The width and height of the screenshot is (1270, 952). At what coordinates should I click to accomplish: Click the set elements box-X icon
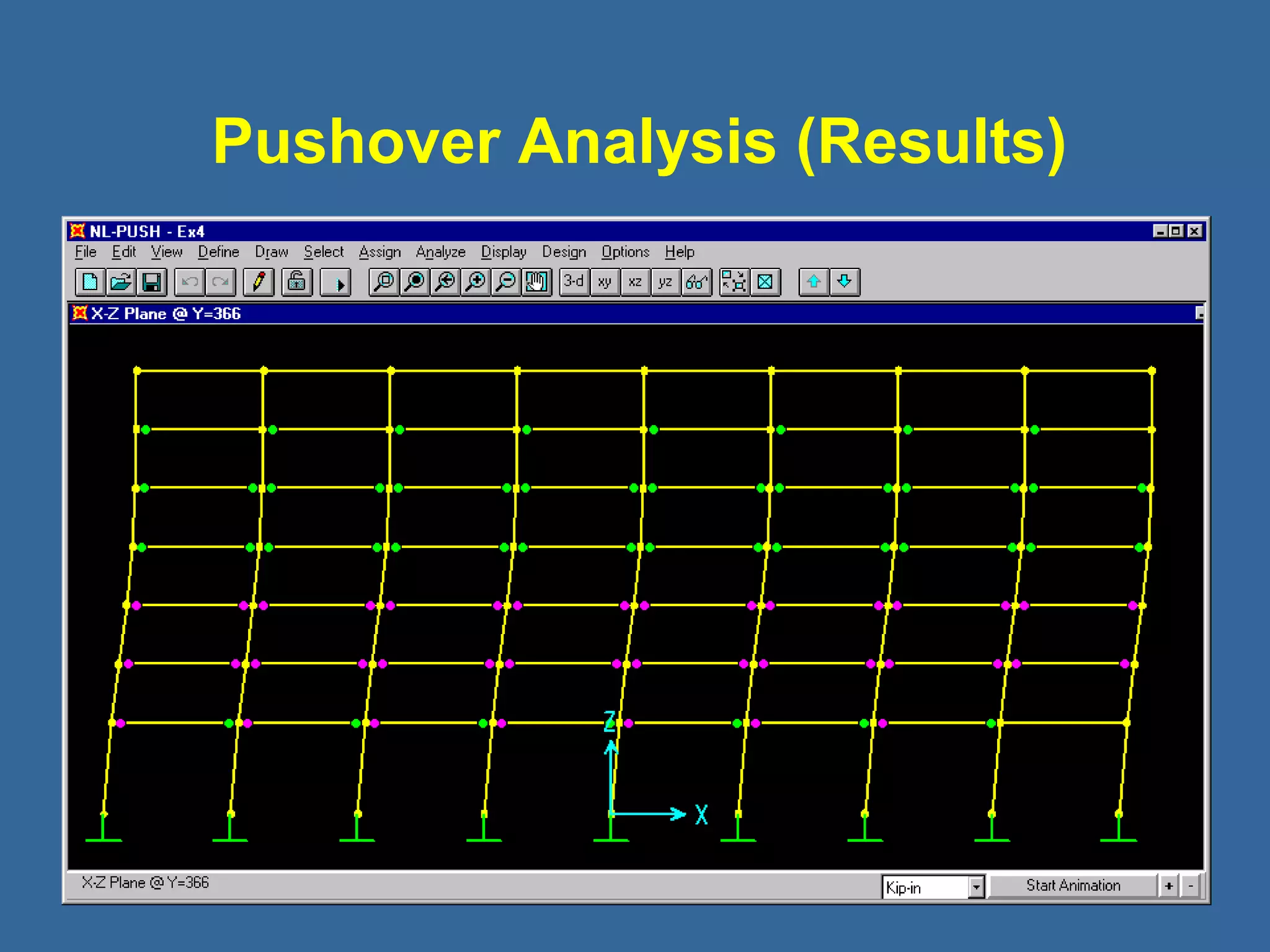[x=765, y=282]
